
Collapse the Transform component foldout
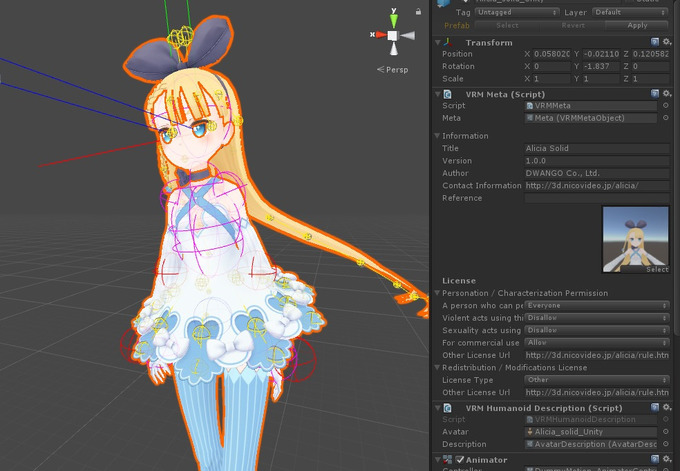(x=437, y=43)
